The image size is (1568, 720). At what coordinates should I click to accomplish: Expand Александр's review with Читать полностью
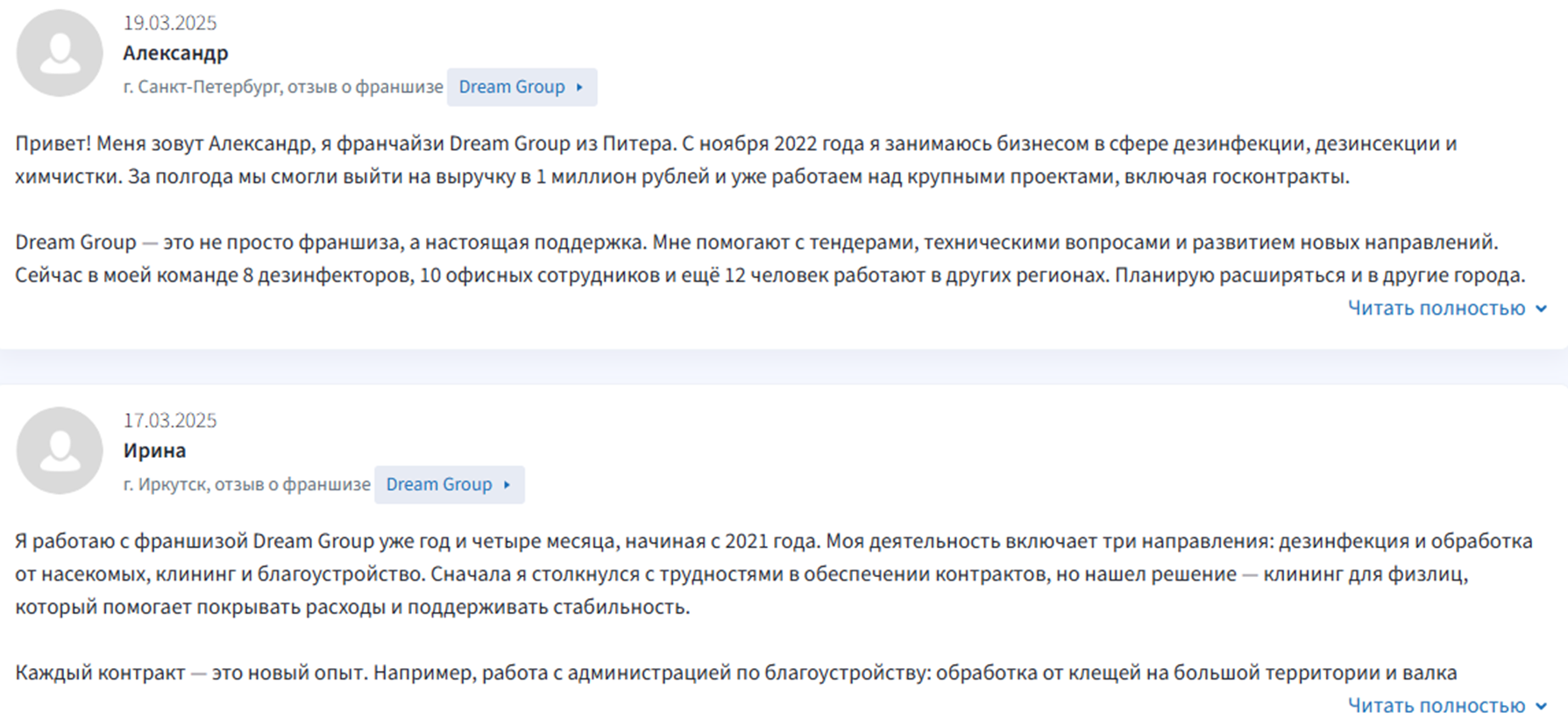coord(1447,308)
